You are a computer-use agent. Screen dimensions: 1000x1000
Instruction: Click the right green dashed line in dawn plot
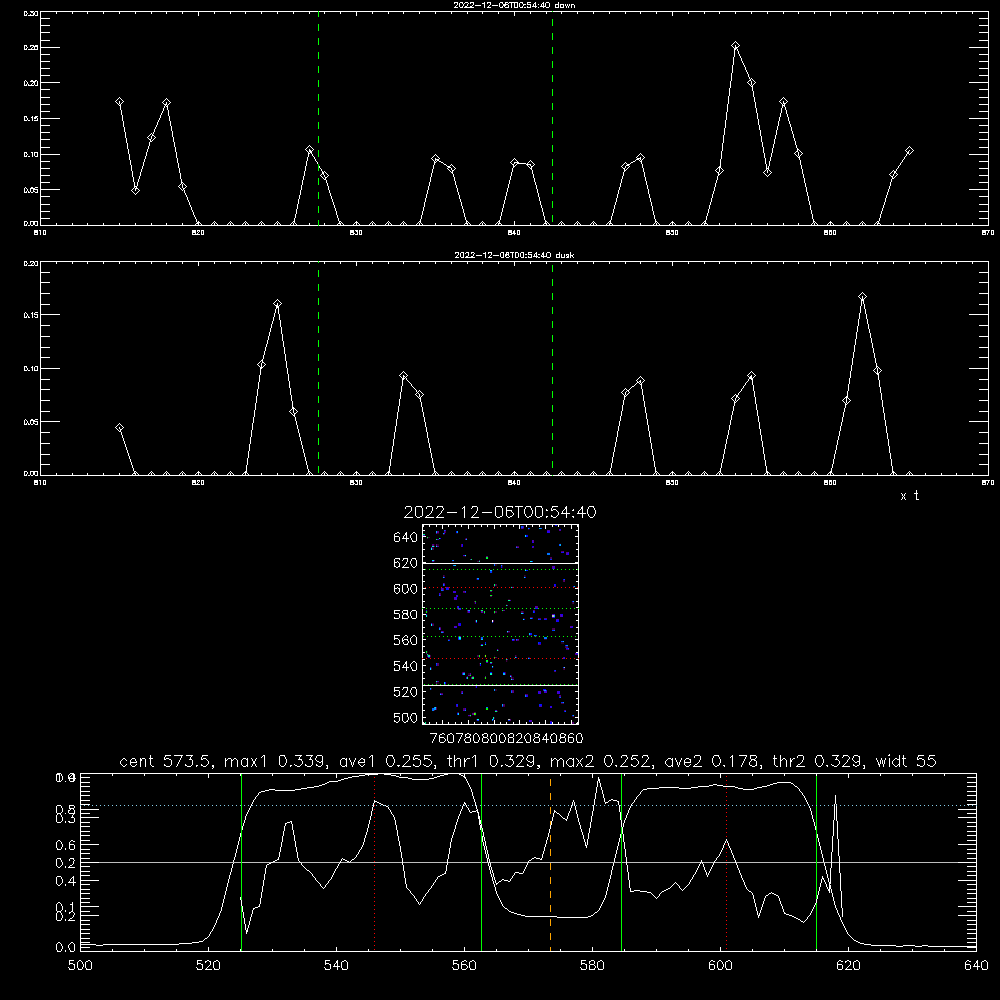pos(552,118)
